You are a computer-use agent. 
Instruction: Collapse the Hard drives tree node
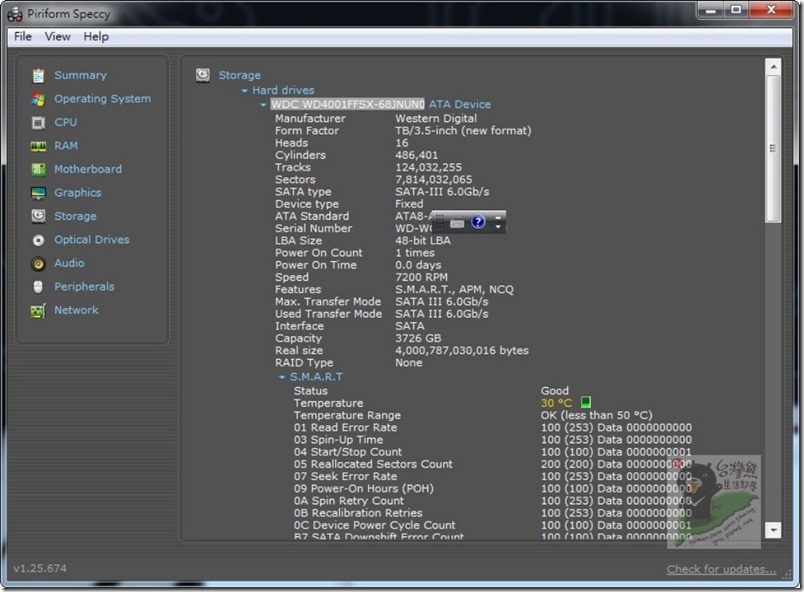click(x=245, y=91)
